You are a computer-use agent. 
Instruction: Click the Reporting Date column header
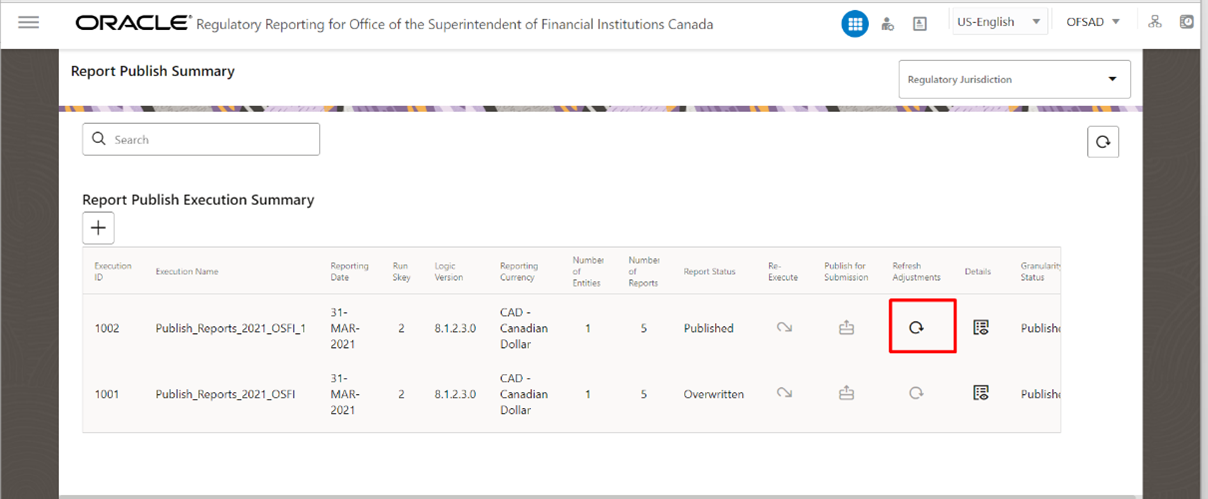pos(349,271)
